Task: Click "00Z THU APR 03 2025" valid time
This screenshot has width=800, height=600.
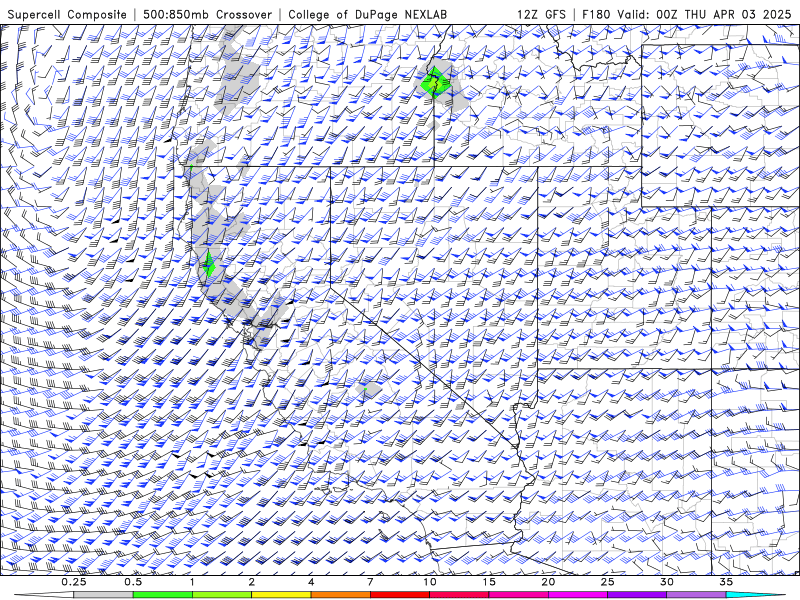Action: 724,15
